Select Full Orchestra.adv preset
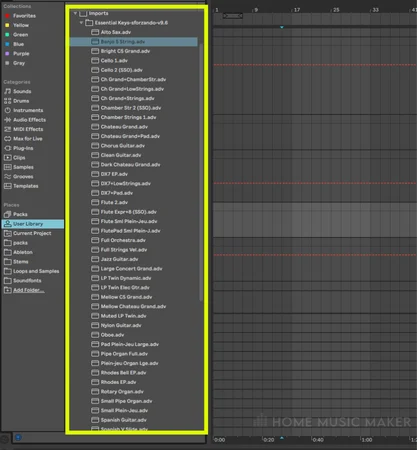417x450 pixels. (x=123, y=240)
